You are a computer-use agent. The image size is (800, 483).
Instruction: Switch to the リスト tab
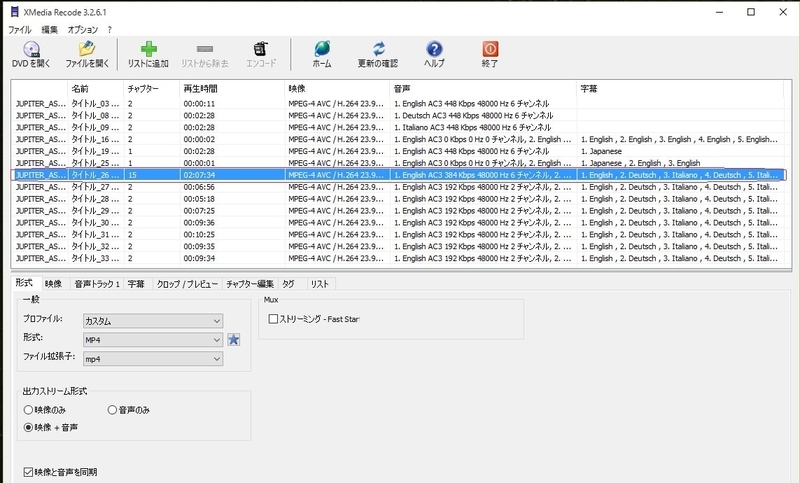[320, 284]
